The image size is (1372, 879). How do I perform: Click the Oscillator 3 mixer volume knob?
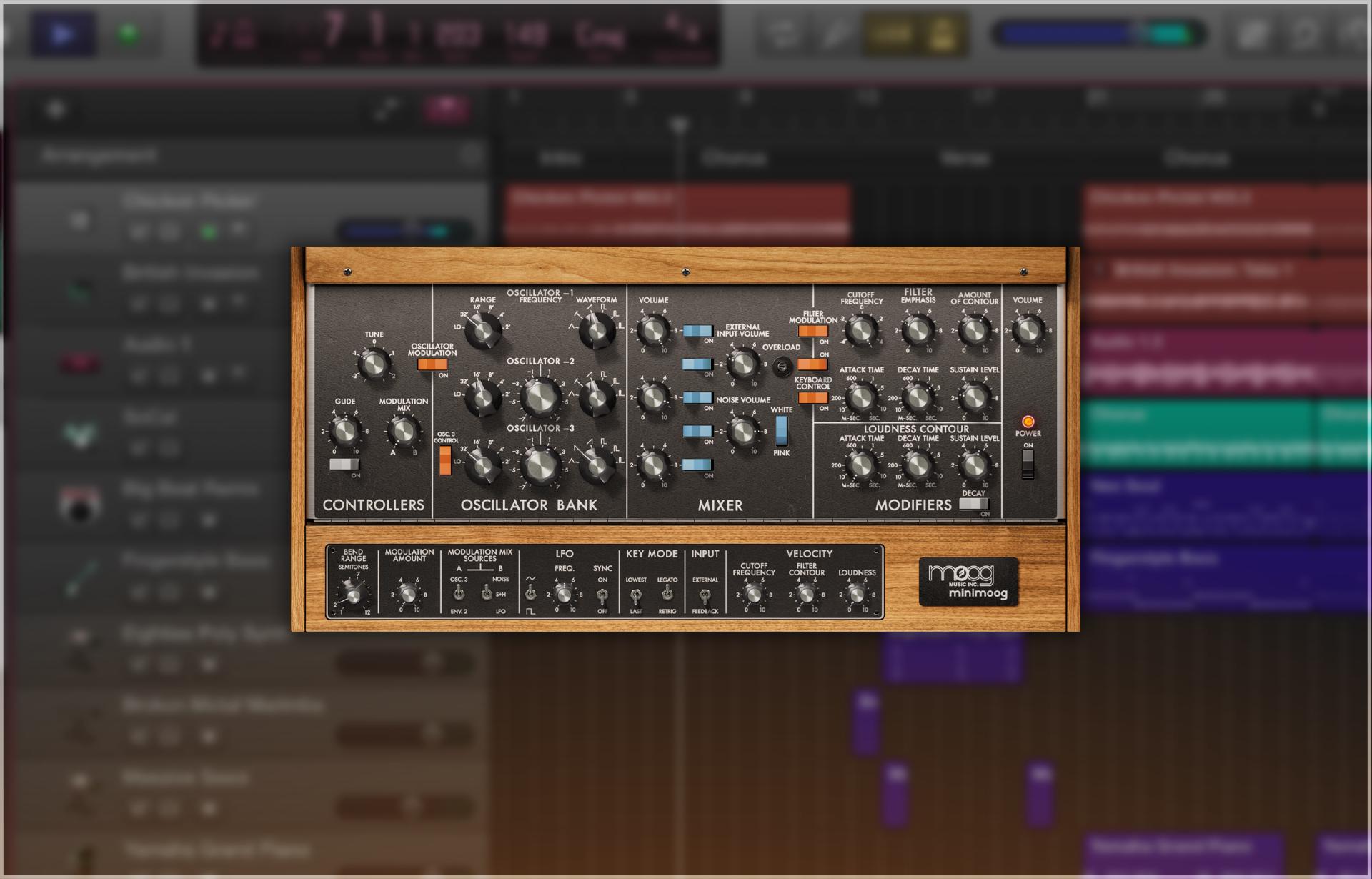click(x=652, y=464)
